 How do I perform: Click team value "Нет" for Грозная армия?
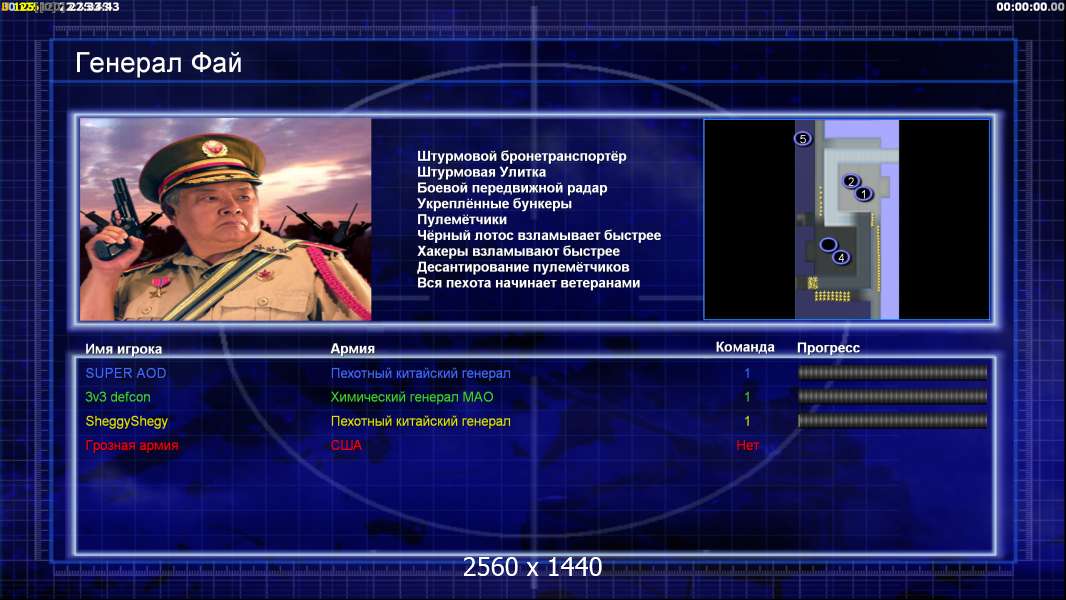coord(747,445)
